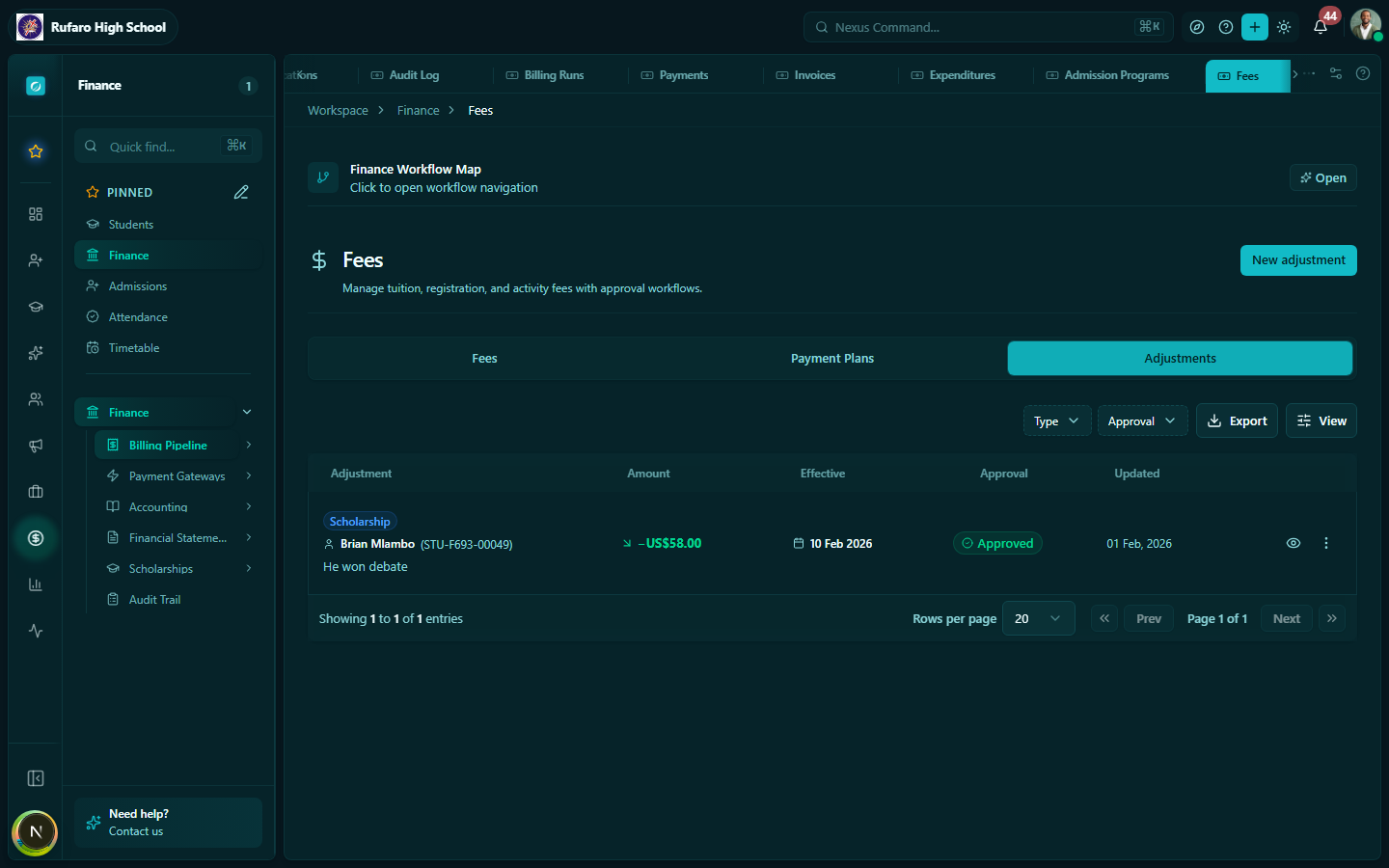1389x868 pixels.
Task: Expand Accounting submenu
Action: click(x=249, y=506)
